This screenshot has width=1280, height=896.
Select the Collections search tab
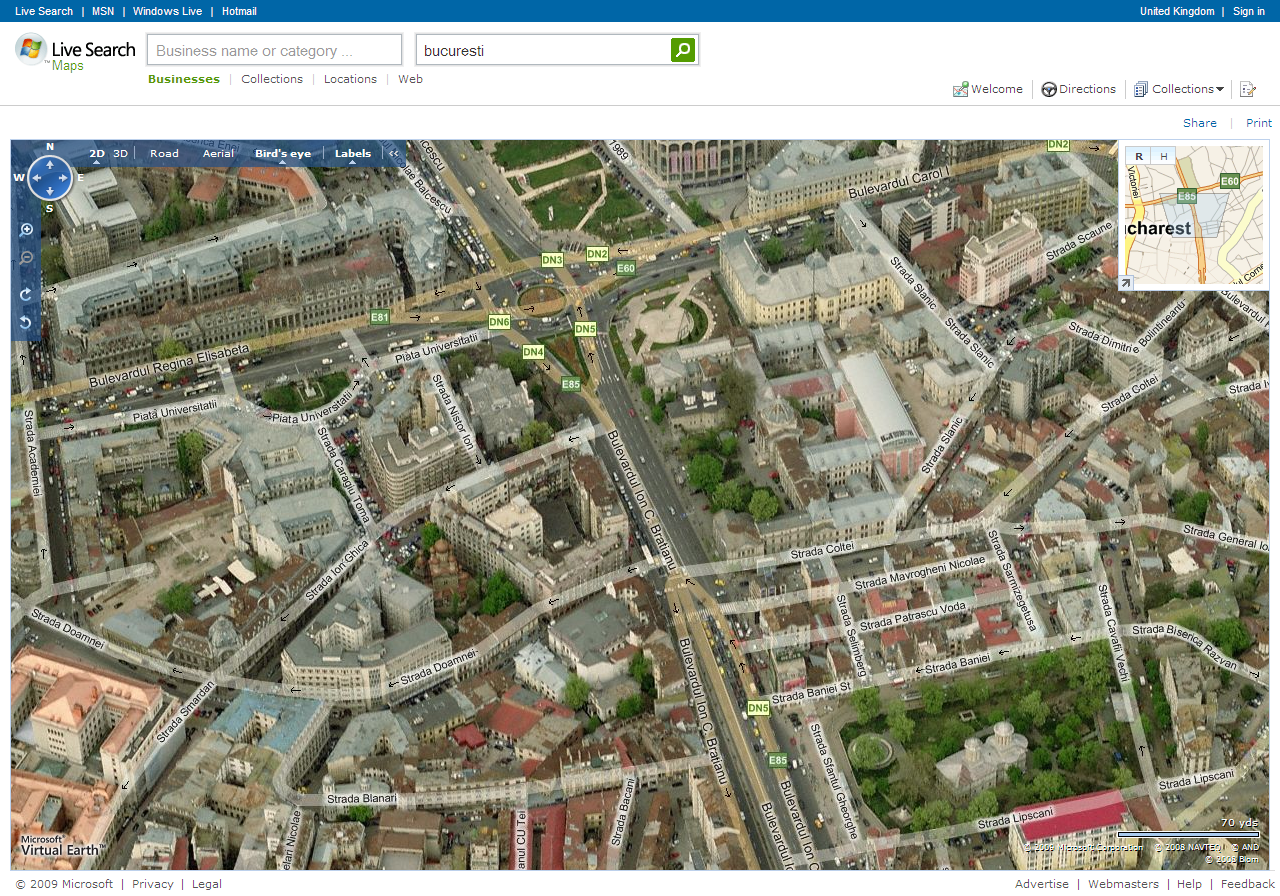tap(272, 79)
